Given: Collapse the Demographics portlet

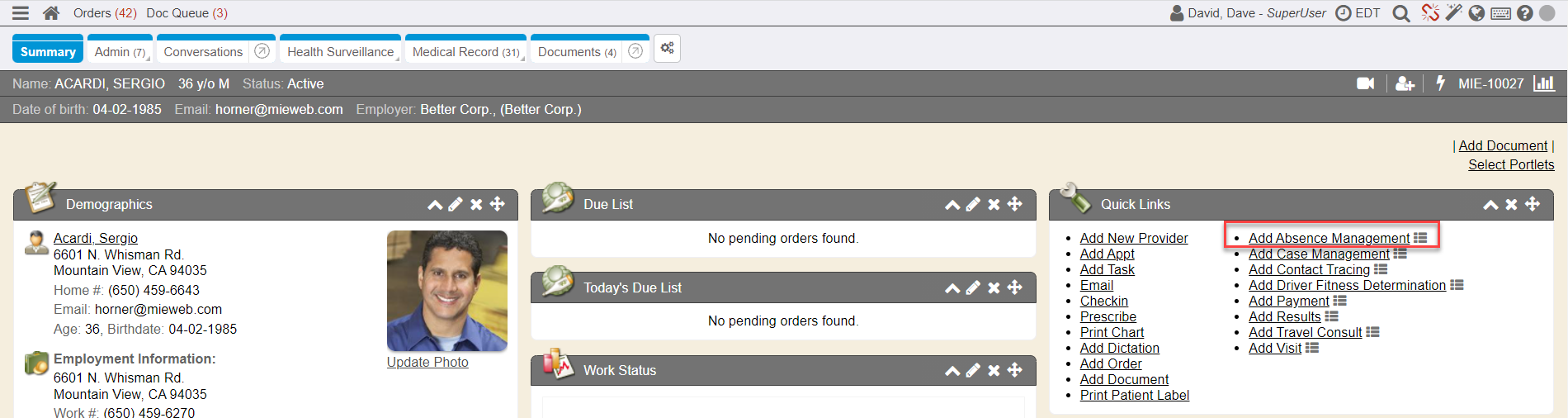Looking at the screenshot, I should tap(435, 205).
